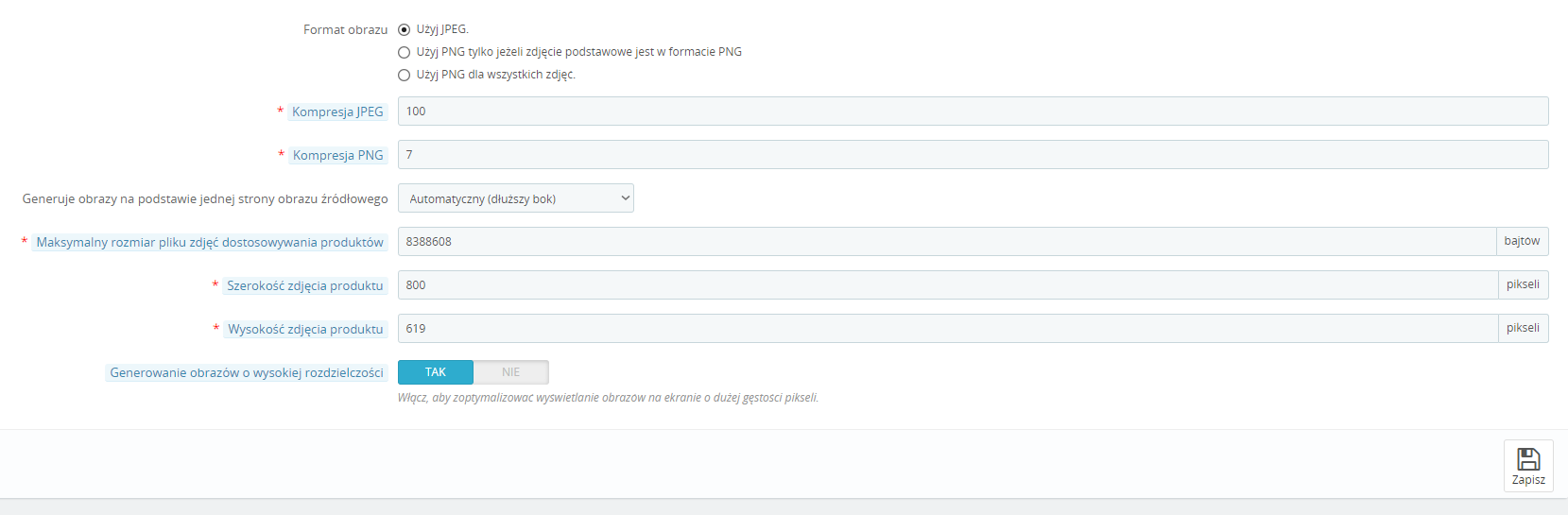Viewport: 1568px width, 515px height.
Task: Click the Kompresja JPEG input field
Action: tap(973, 112)
